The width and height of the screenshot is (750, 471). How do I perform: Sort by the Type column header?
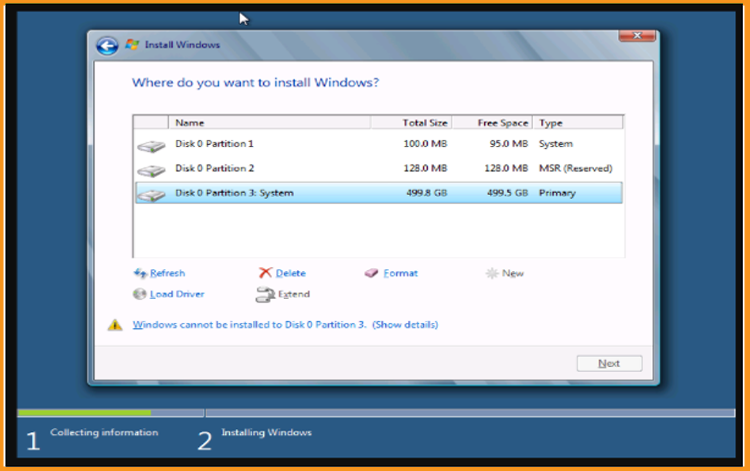click(x=578, y=123)
